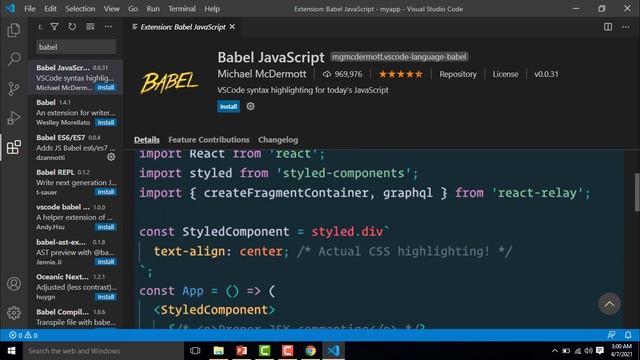
Task: Open the Source Control view
Action: (13, 88)
